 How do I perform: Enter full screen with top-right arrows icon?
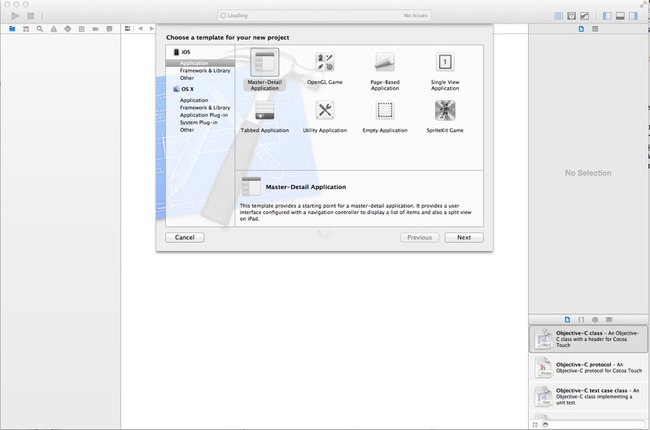(643, 4)
